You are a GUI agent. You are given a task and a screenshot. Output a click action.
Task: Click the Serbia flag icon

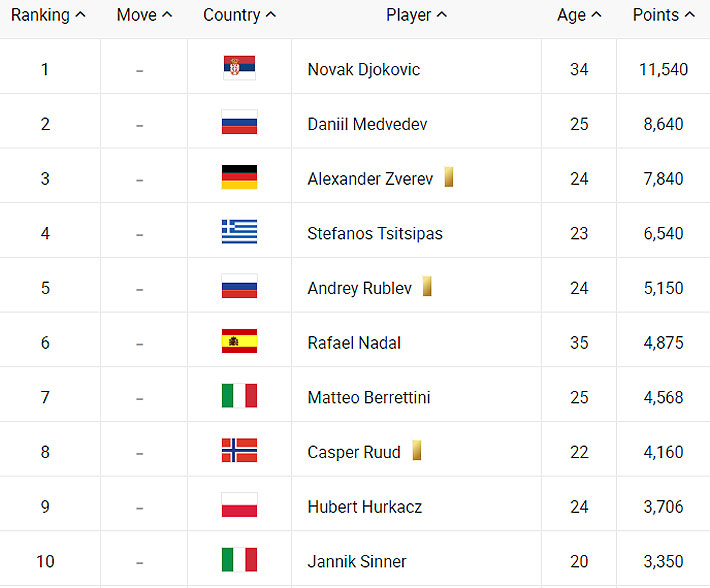[239, 69]
